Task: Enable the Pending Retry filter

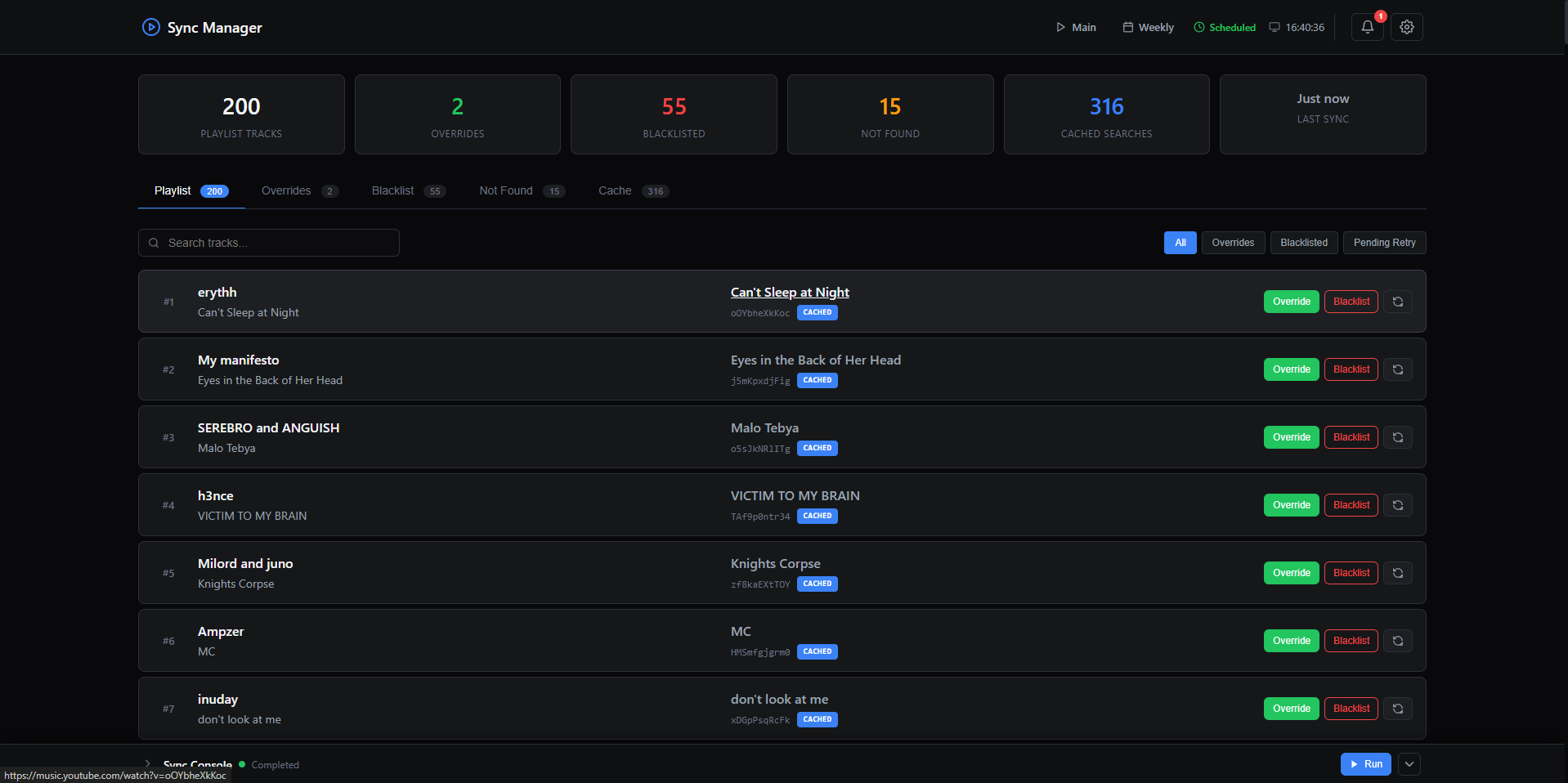Action: tap(1383, 243)
